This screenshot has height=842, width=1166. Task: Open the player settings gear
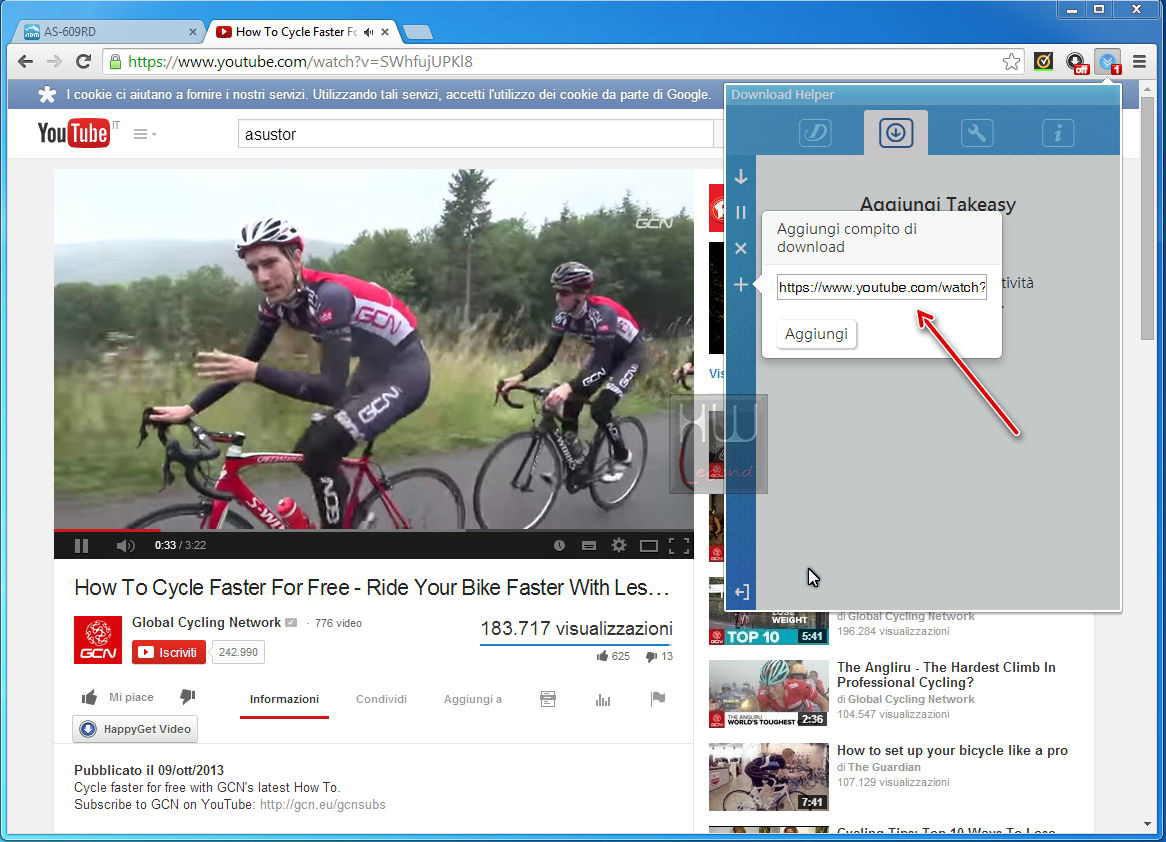tap(619, 545)
